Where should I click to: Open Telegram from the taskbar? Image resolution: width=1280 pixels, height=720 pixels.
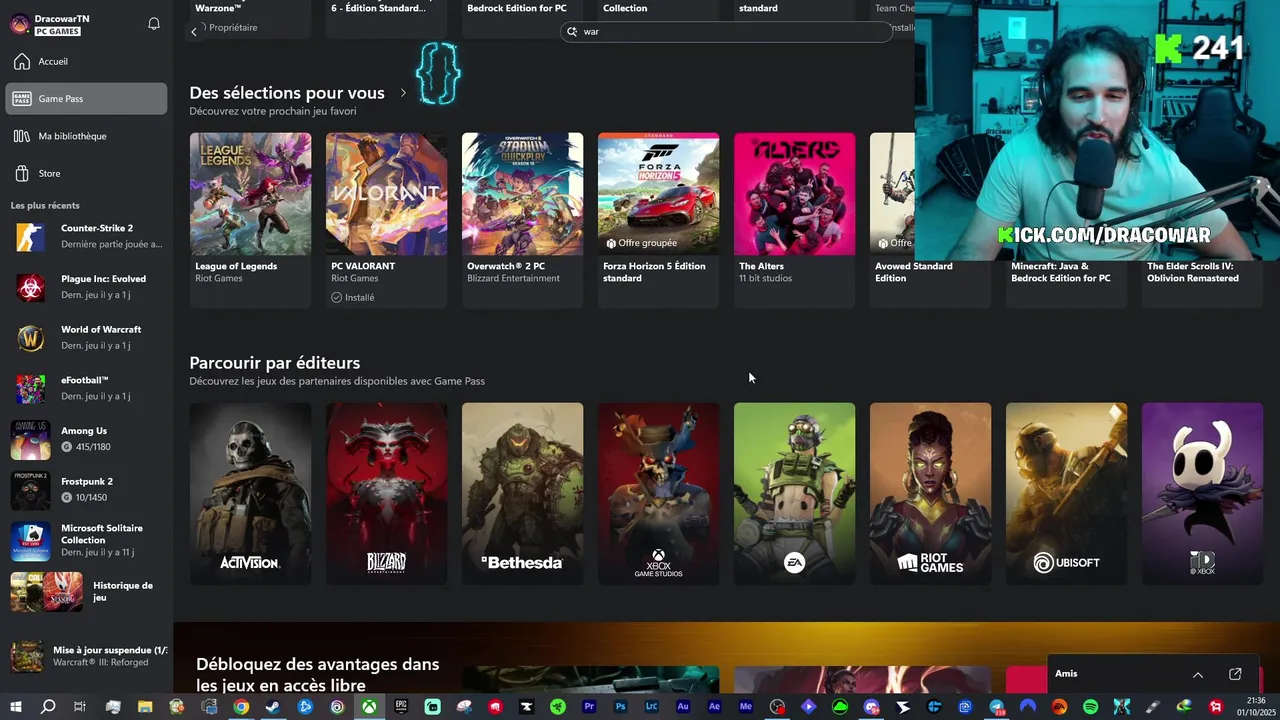(x=997, y=707)
